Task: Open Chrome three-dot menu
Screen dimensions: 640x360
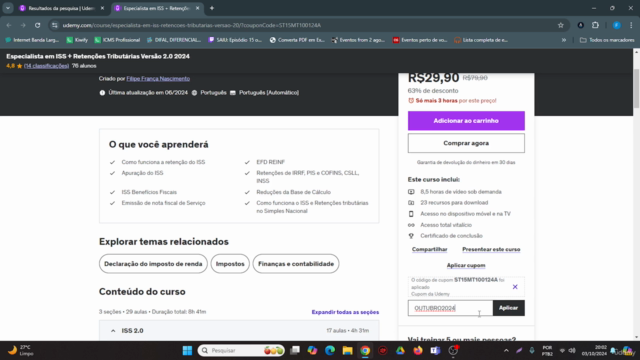Action: (x=631, y=25)
